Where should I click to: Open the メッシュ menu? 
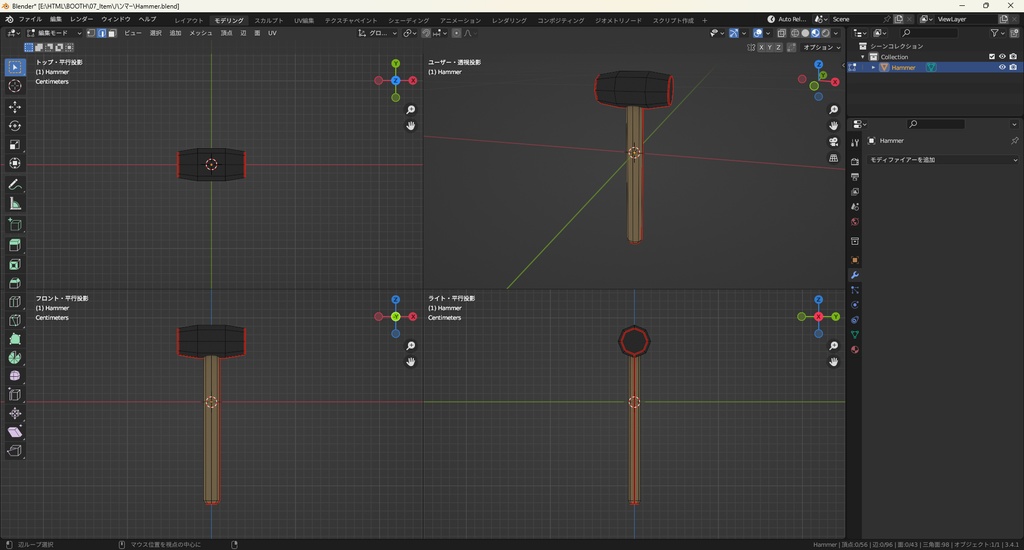coord(200,33)
